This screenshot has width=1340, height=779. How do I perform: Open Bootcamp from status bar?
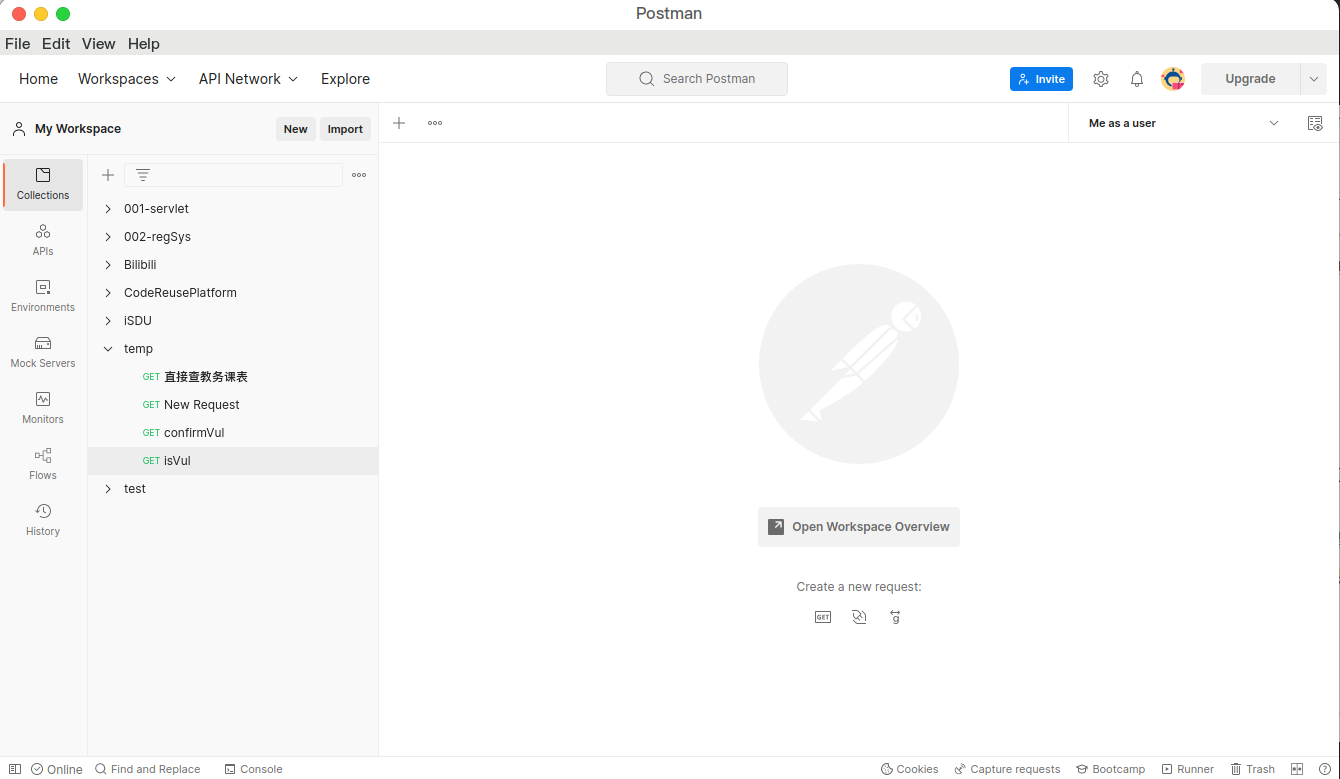pos(1110,769)
